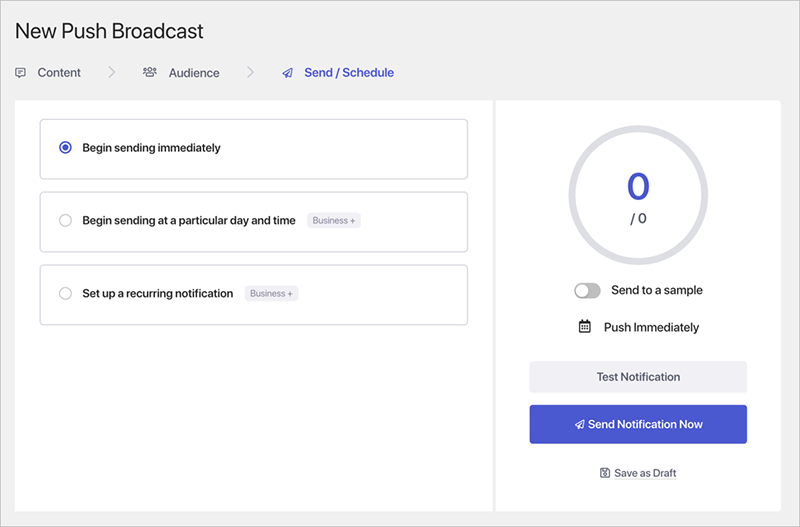
Task: Click the chevron arrow after the Content step
Action: click(112, 73)
